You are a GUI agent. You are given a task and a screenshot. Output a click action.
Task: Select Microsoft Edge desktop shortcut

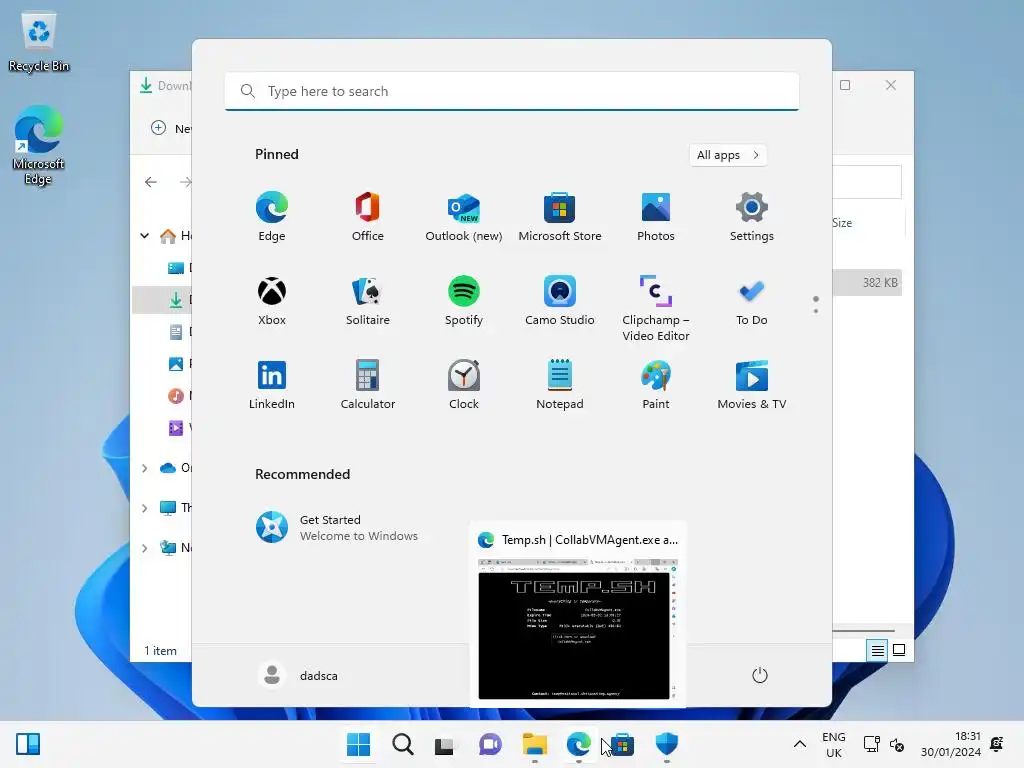click(39, 145)
